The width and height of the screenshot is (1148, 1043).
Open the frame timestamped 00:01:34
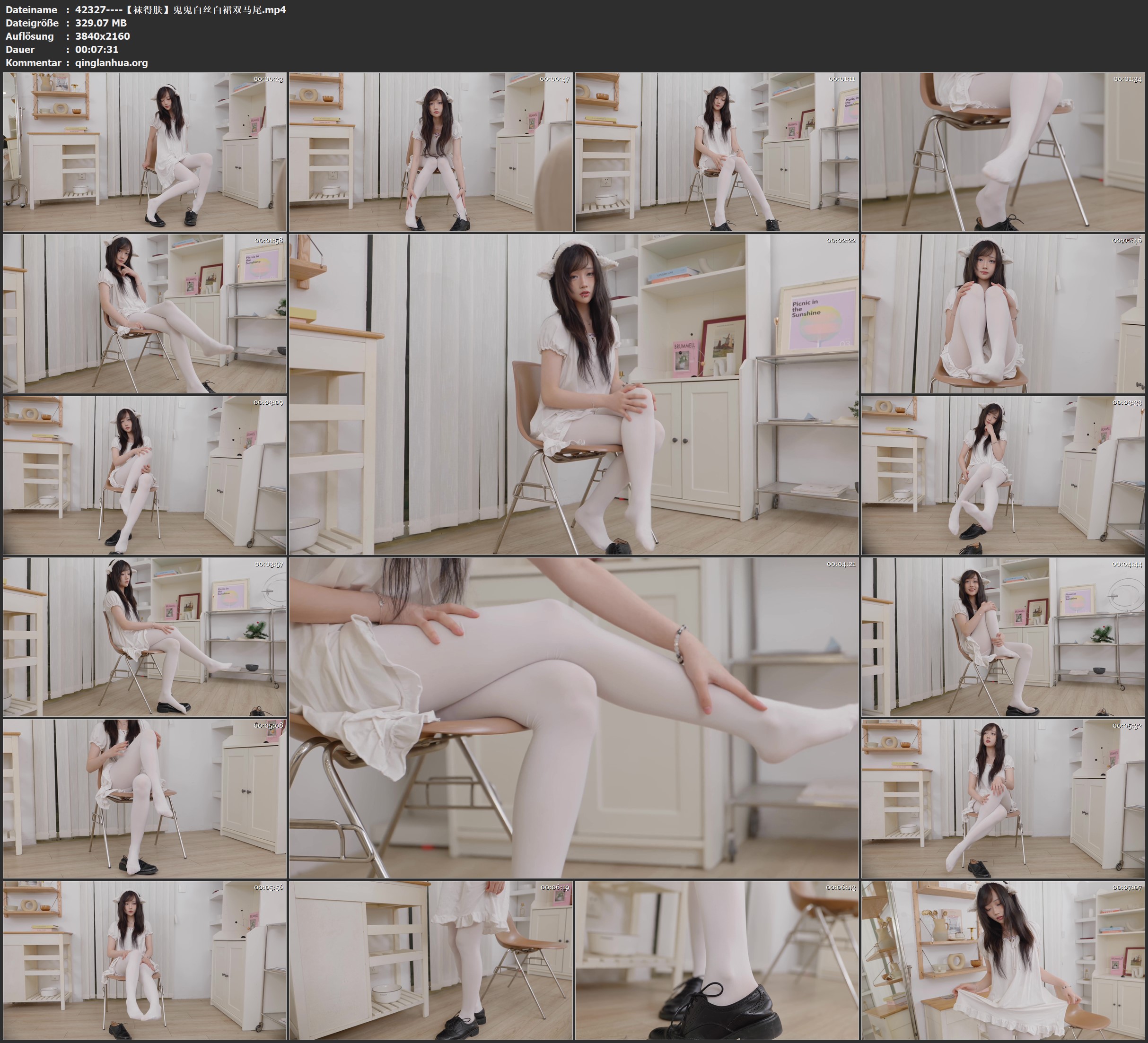pyautogui.click(x=1003, y=152)
